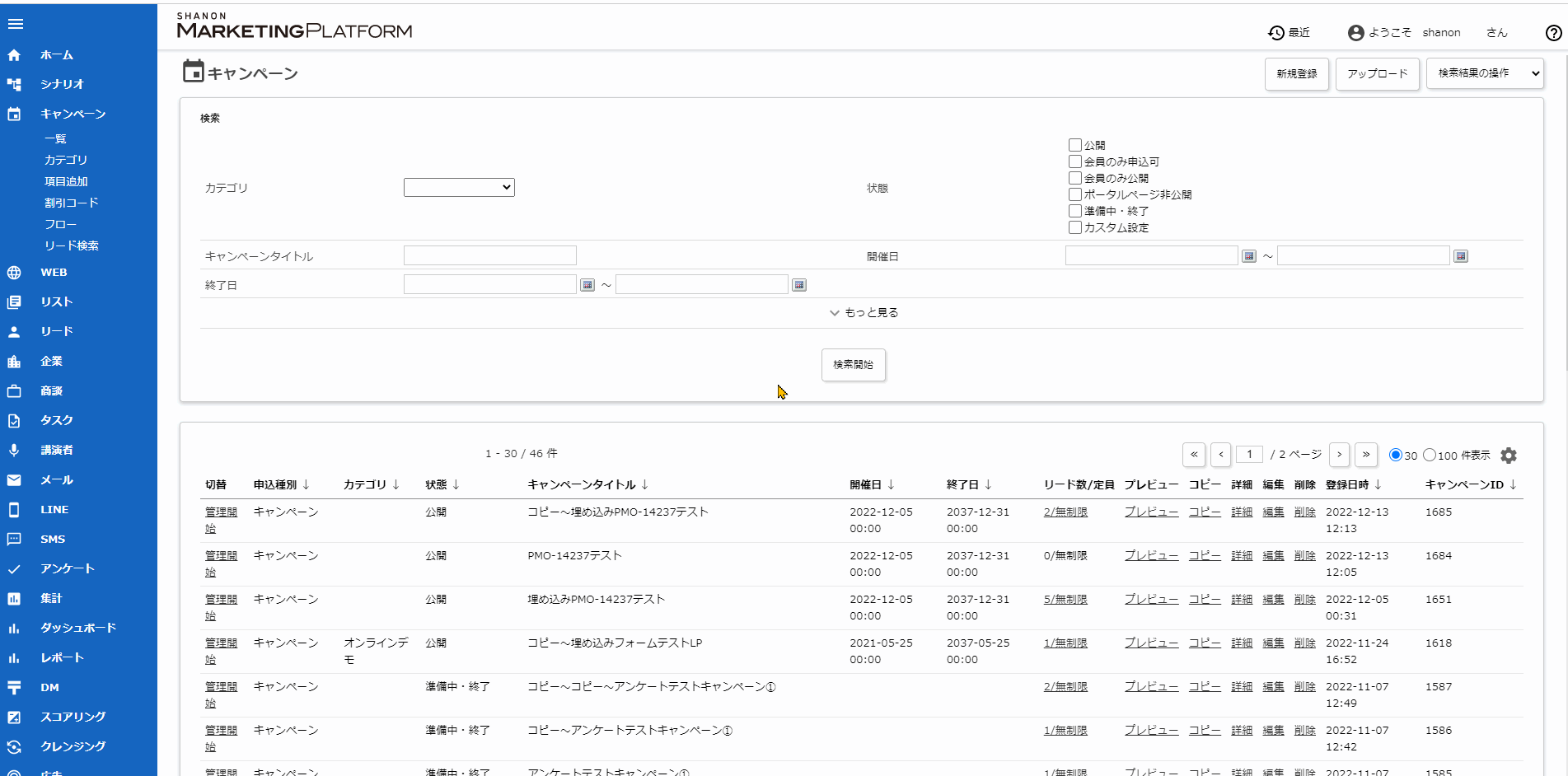The height and width of the screenshot is (776, 1568).
Task: Click the page number input field
Action: [x=1250, y=455]
